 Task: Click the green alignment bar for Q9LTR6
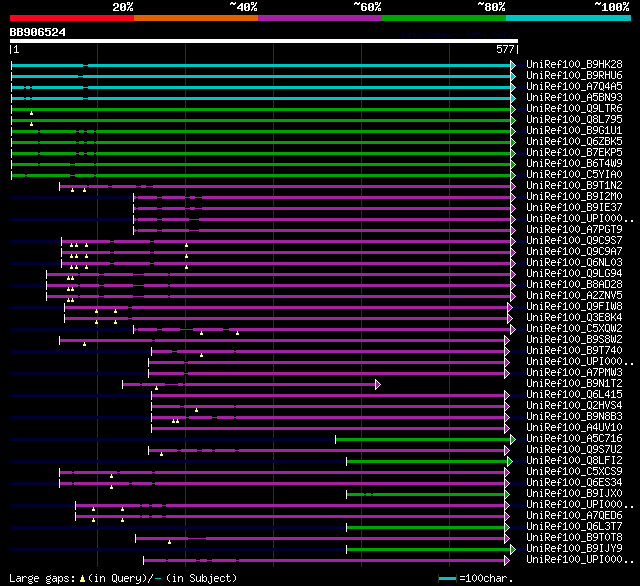point(261,109)
